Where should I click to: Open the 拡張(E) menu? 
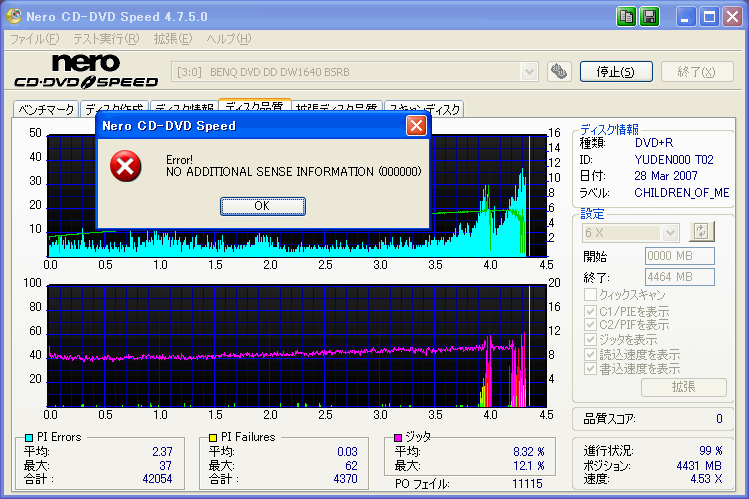tap(172, 39)
